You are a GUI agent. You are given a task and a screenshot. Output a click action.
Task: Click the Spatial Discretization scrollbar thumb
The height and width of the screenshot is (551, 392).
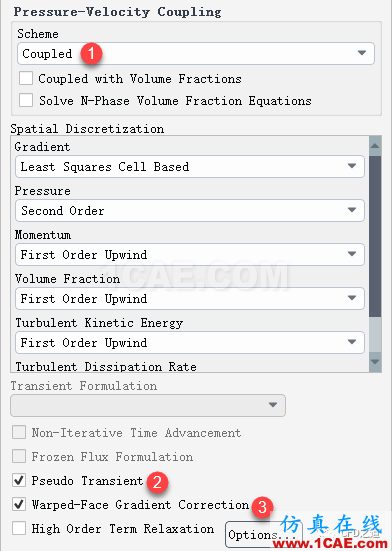[x=375, y=236]
